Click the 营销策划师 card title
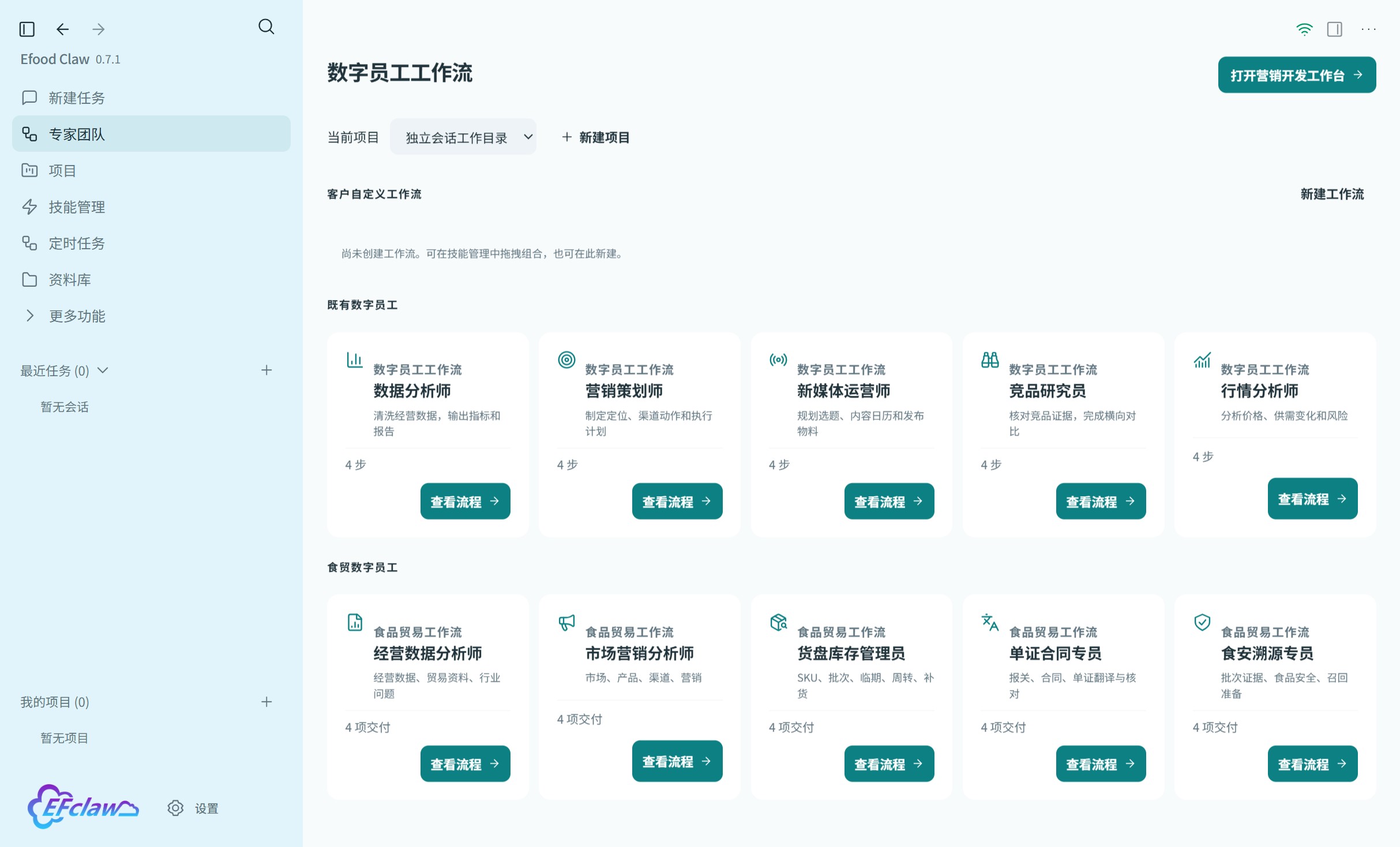1400x847 pixels. point(624,391)
